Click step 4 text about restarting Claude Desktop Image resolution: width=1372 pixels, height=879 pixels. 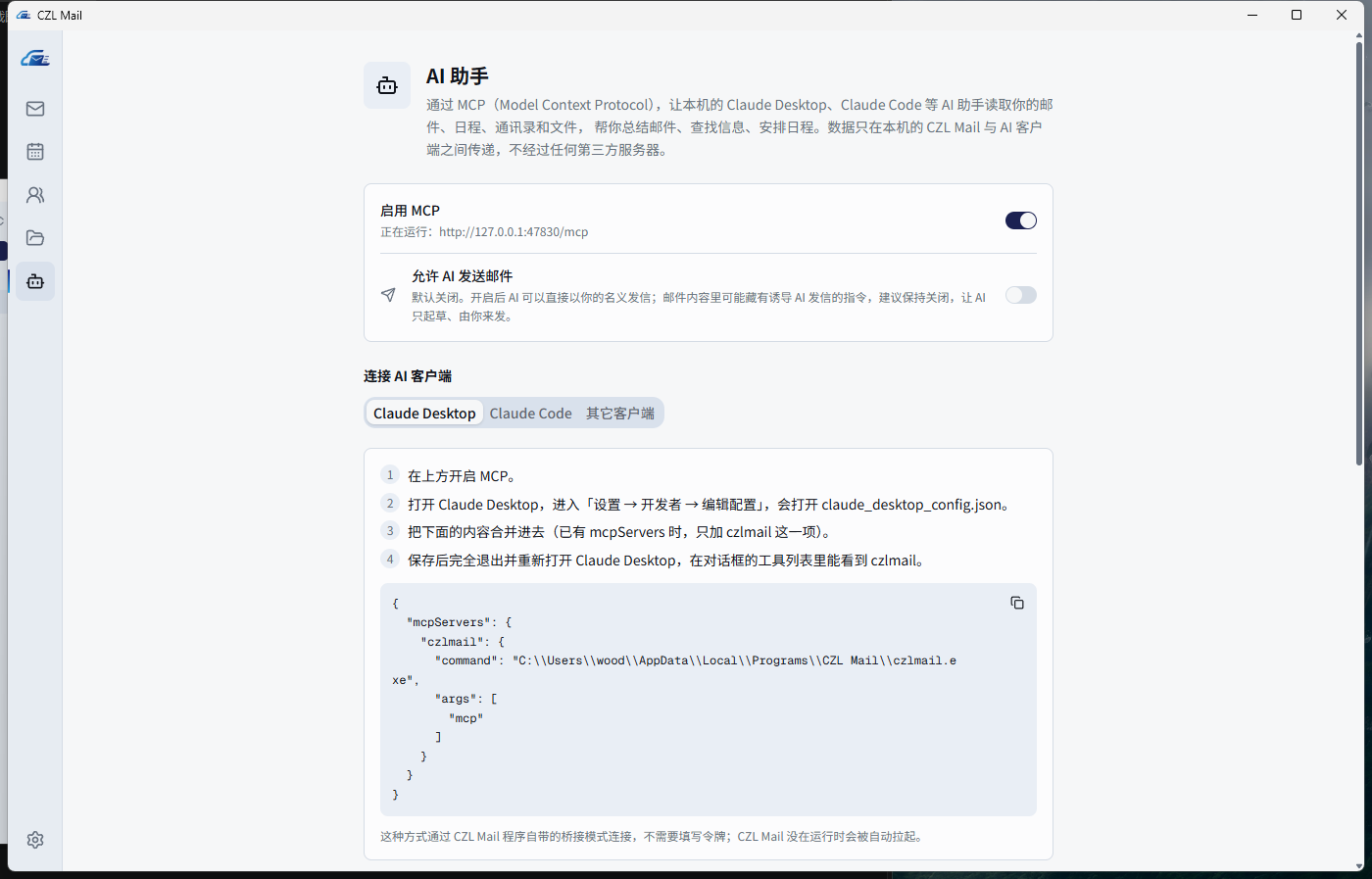[668, 561]
